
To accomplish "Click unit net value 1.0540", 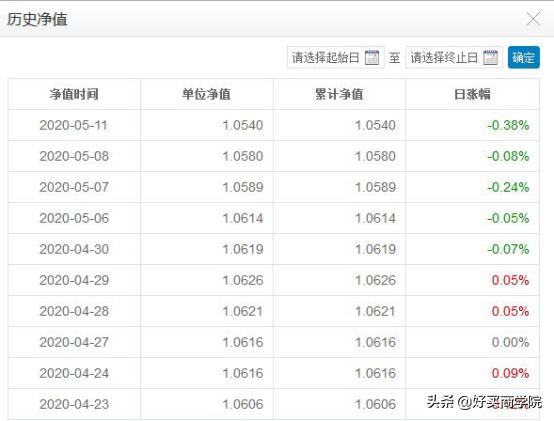I will pyautogui.click(x=243, y=125).
